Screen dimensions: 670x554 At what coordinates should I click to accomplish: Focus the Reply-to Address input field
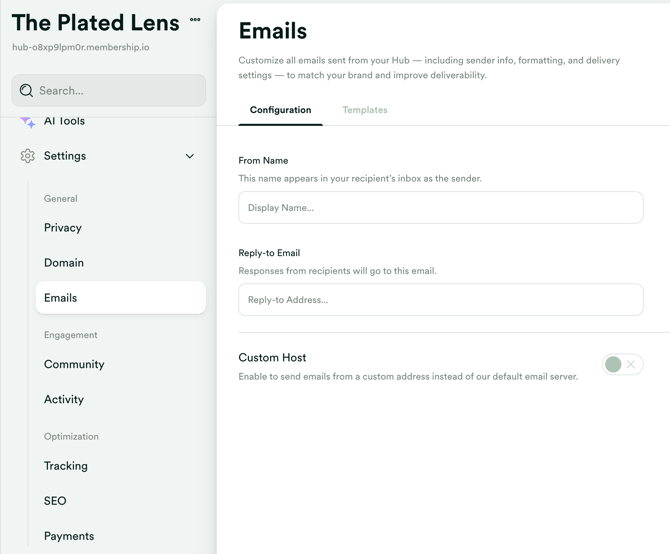pyautogui.click(x=440, y=300)
